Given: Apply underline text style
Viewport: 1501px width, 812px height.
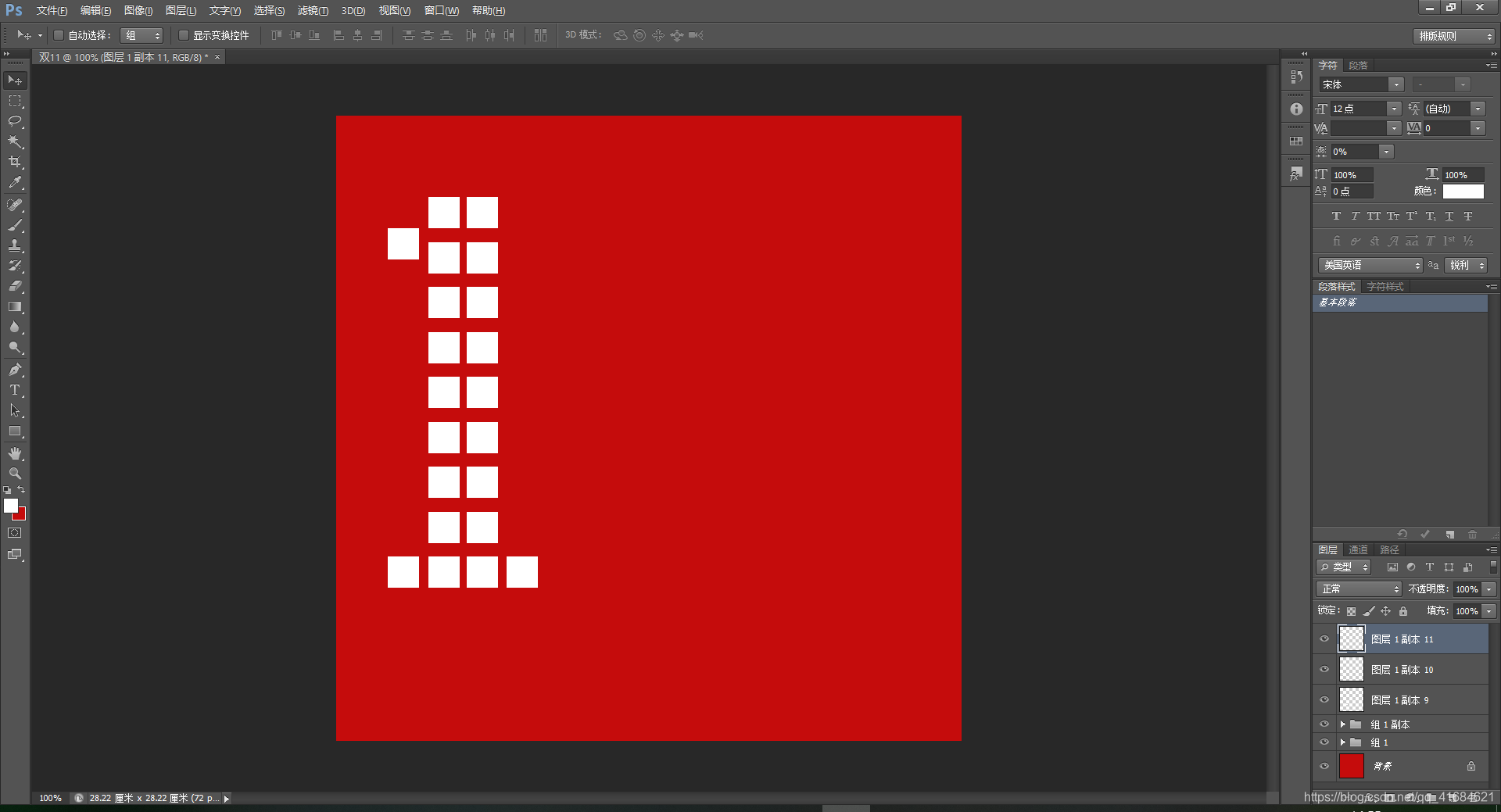Looking at the screenshot, I should coord(1449,216).
